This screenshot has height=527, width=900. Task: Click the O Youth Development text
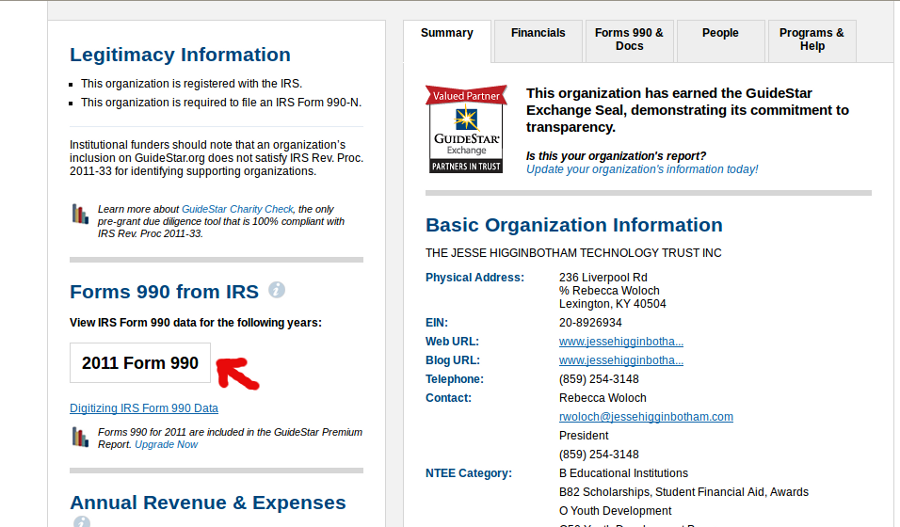pyautogui.click(x=615, y=511)
